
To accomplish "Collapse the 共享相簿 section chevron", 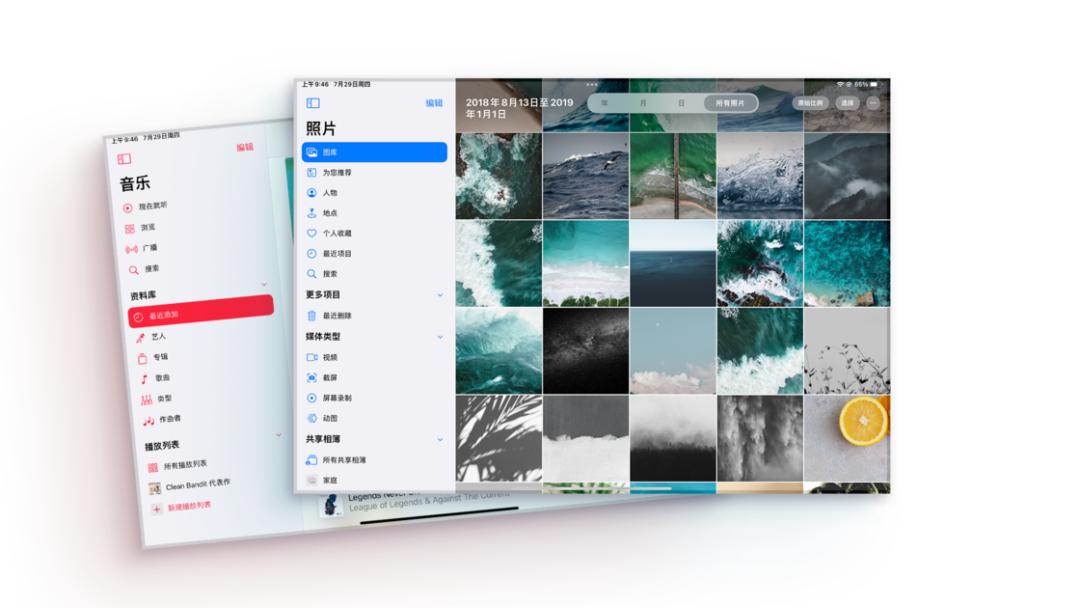I will pos(440,439).
